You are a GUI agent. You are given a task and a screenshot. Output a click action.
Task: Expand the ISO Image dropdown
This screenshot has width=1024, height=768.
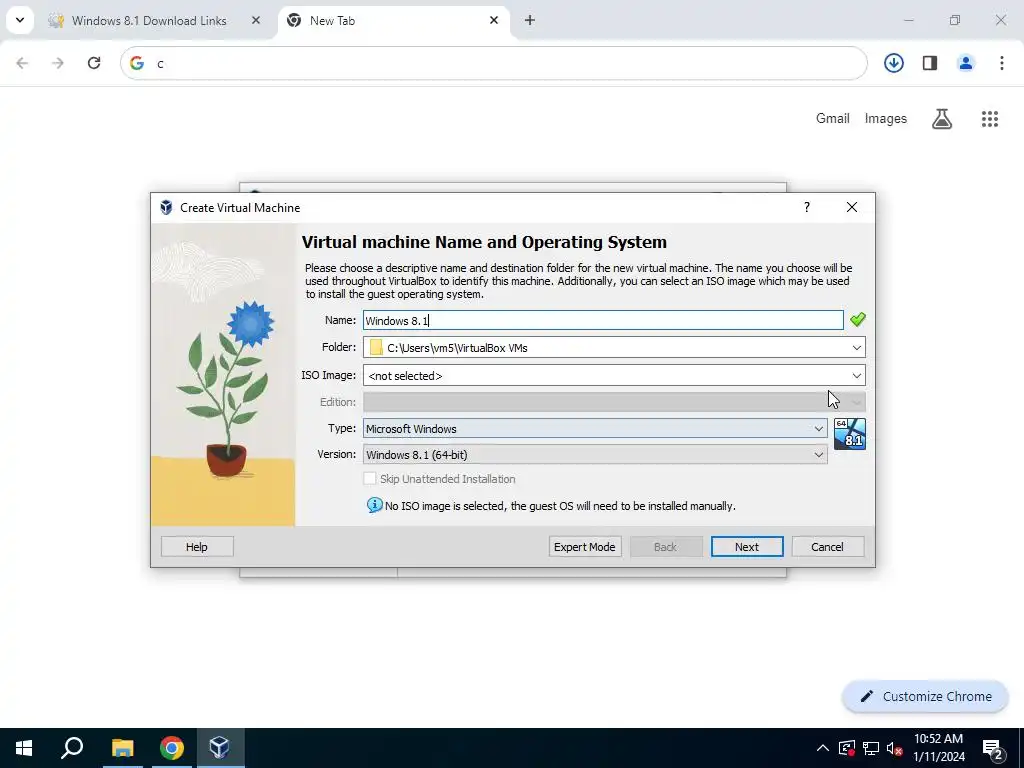[x=856, y=376]
